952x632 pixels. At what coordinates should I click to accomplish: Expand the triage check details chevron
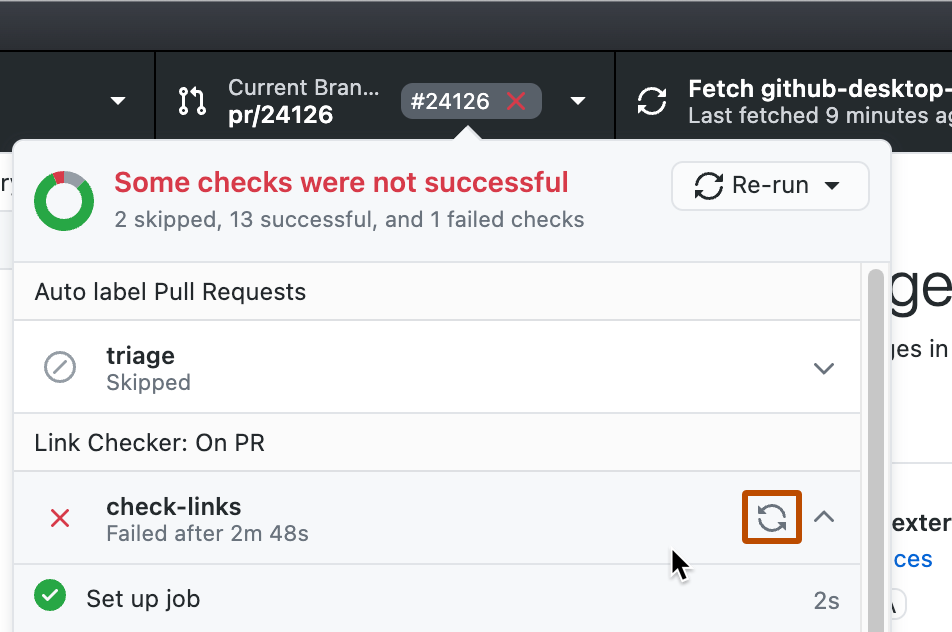coord(824,368)
